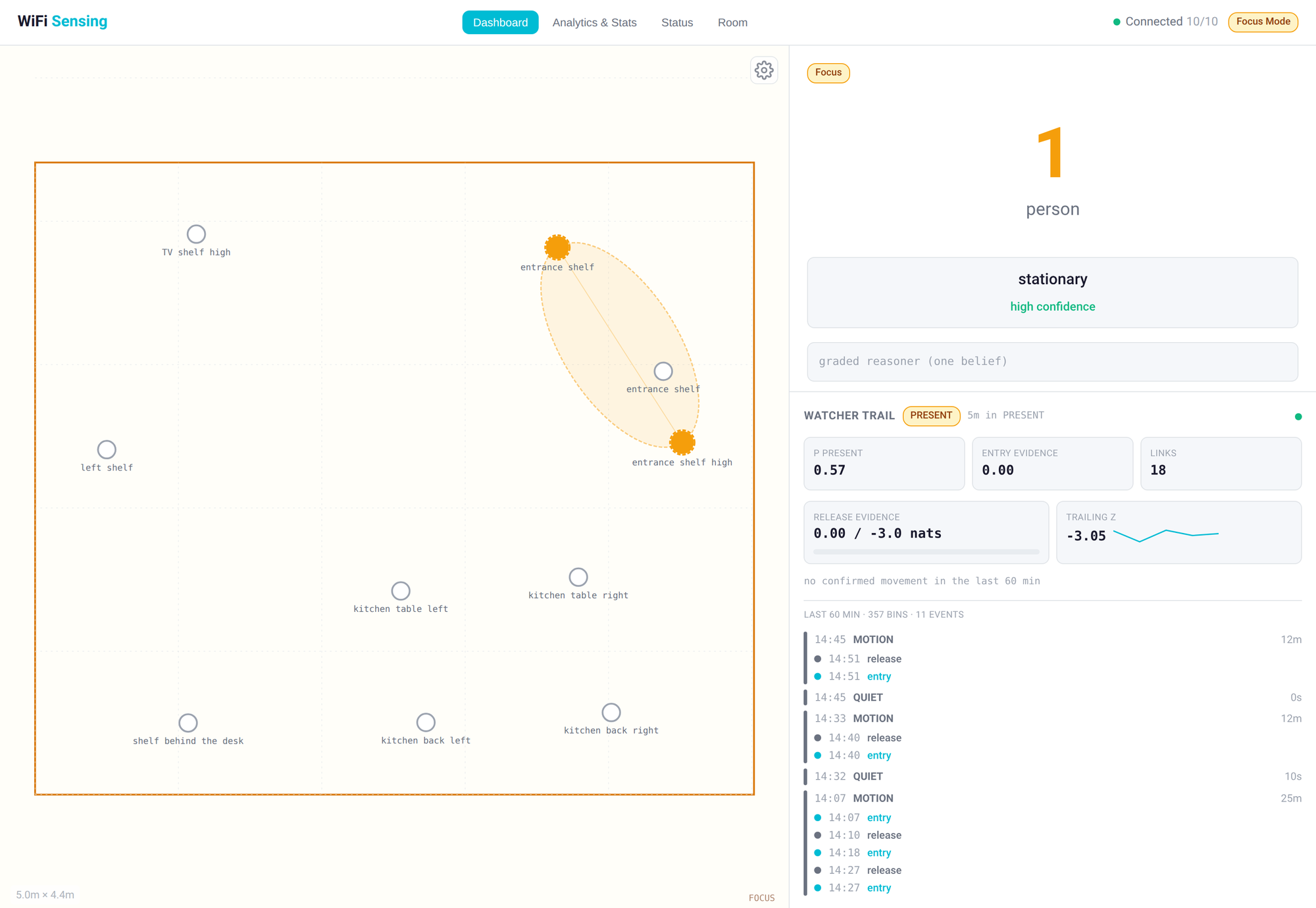The width and height of the screenshot is (1316, 908).
Task: Select the left shelf sensor node
Action: pos(107,449)
